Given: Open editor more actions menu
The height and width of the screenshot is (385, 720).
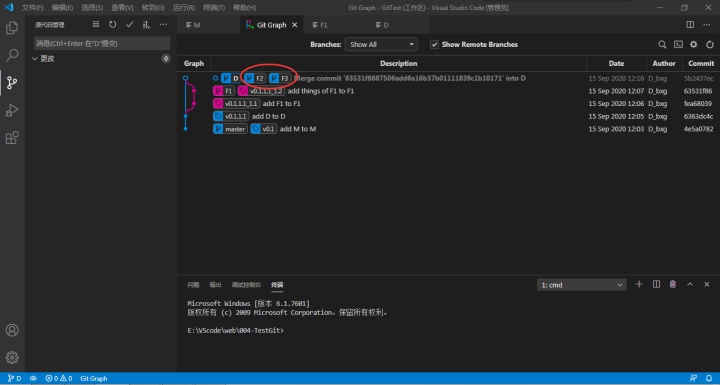Looking at the screenshot, I should click(x=707, y=25).
